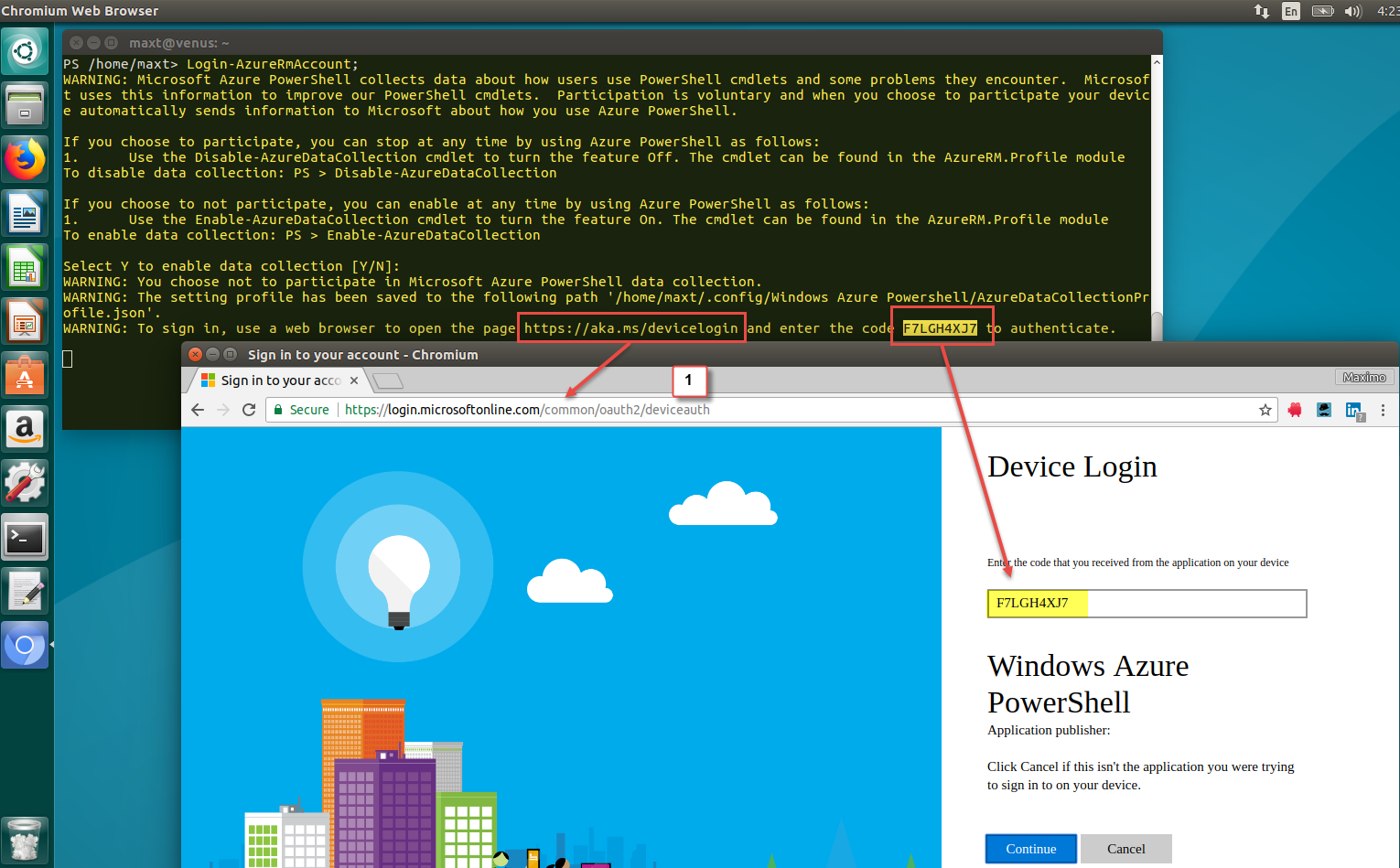Go forward in the Chromium browser
Image resolution: width=1400 pixels, height=868 pixels.
[x=223, y=410]
